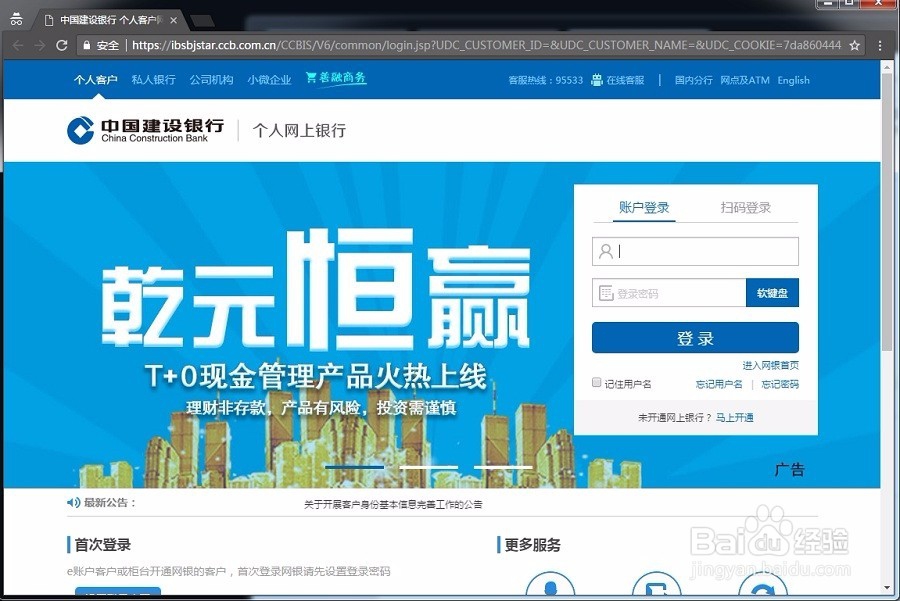The height and width of the screenshot is (601, 900).
Task: Click the secure padlock icon in address bar
Action: click(x=87, y=45)
